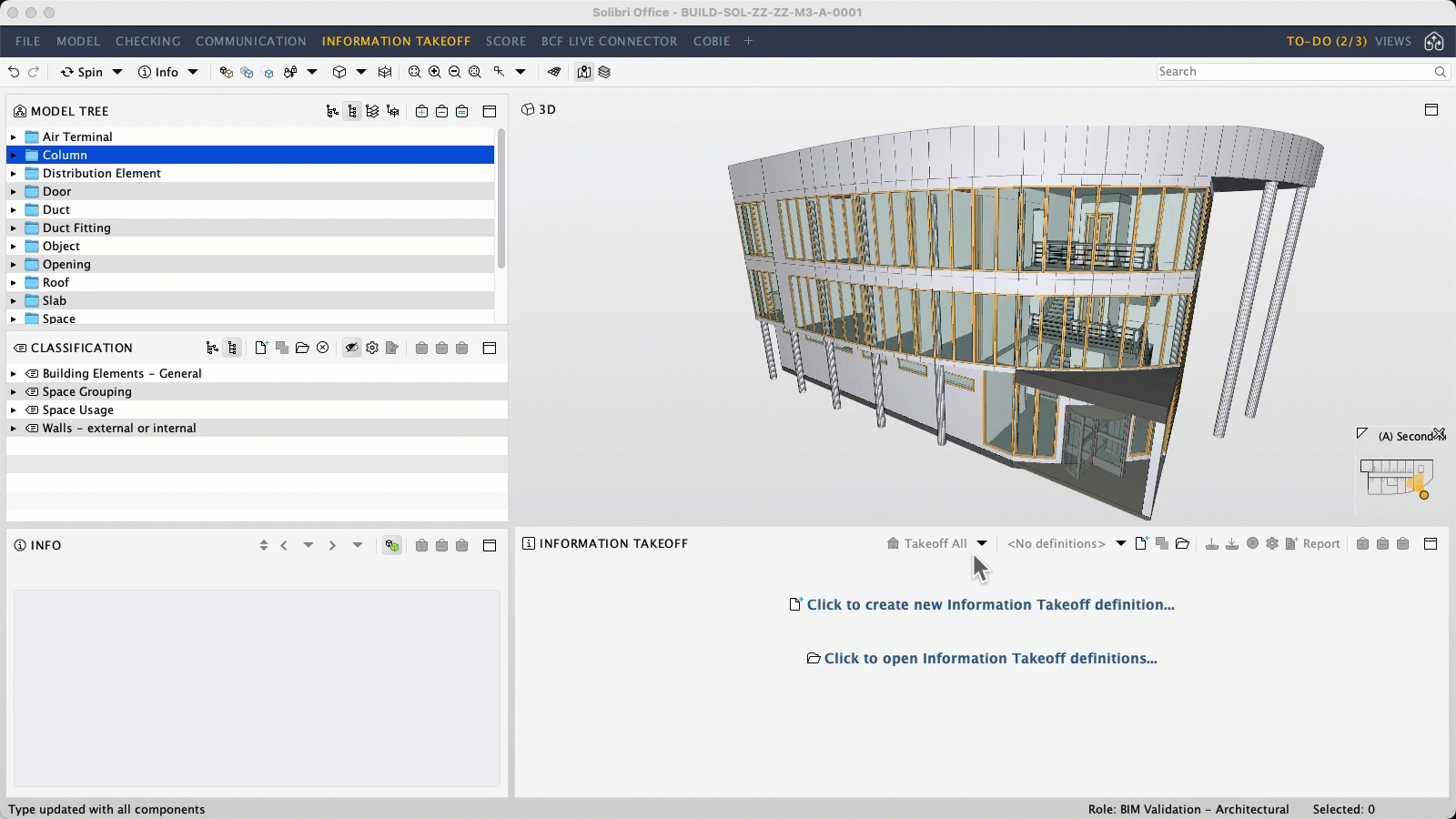1456x819 pixels.
Task: Expand the Column tree item
Action: (13, 155)
